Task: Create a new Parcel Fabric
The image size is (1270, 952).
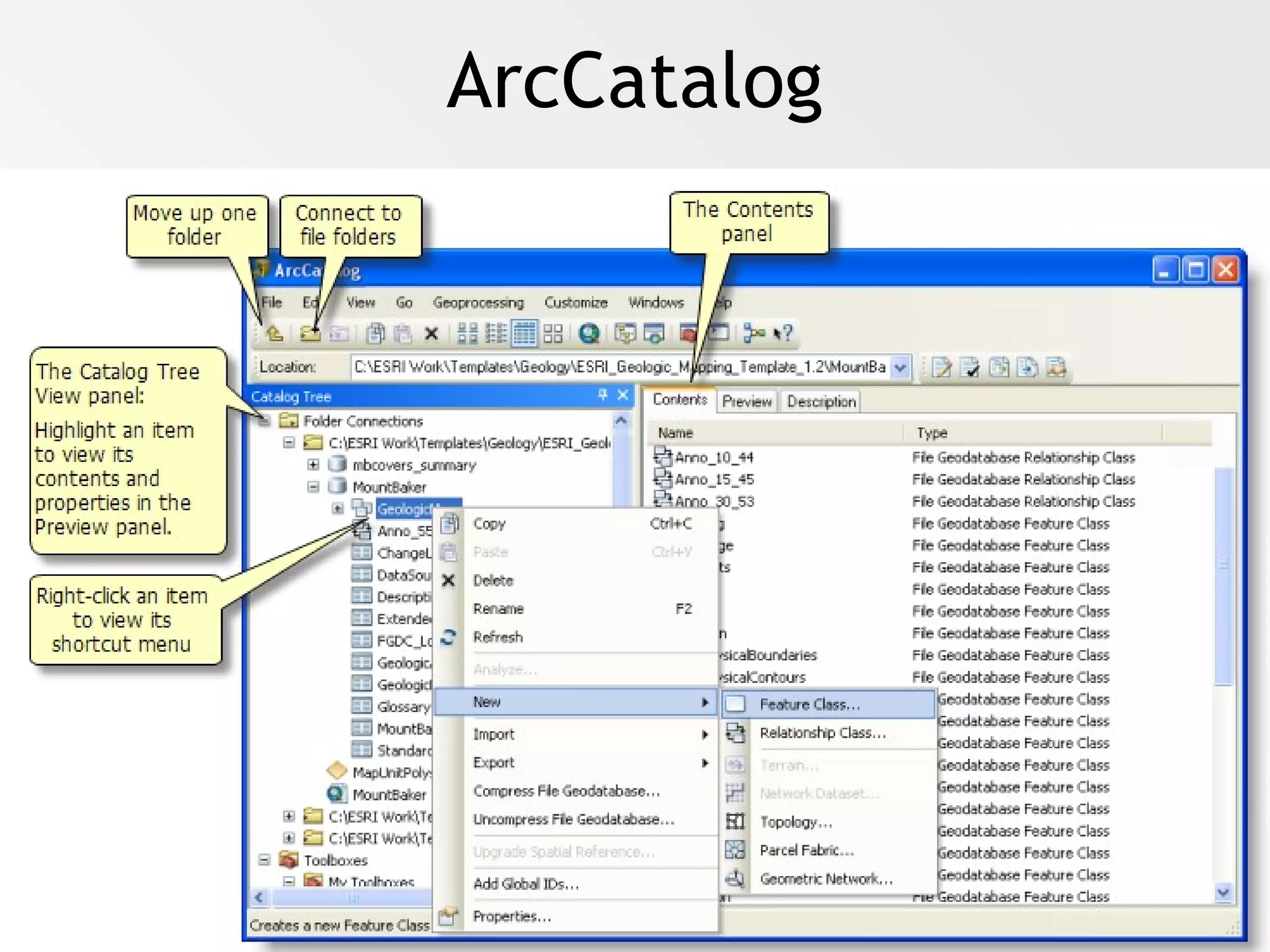Action: 829,850
